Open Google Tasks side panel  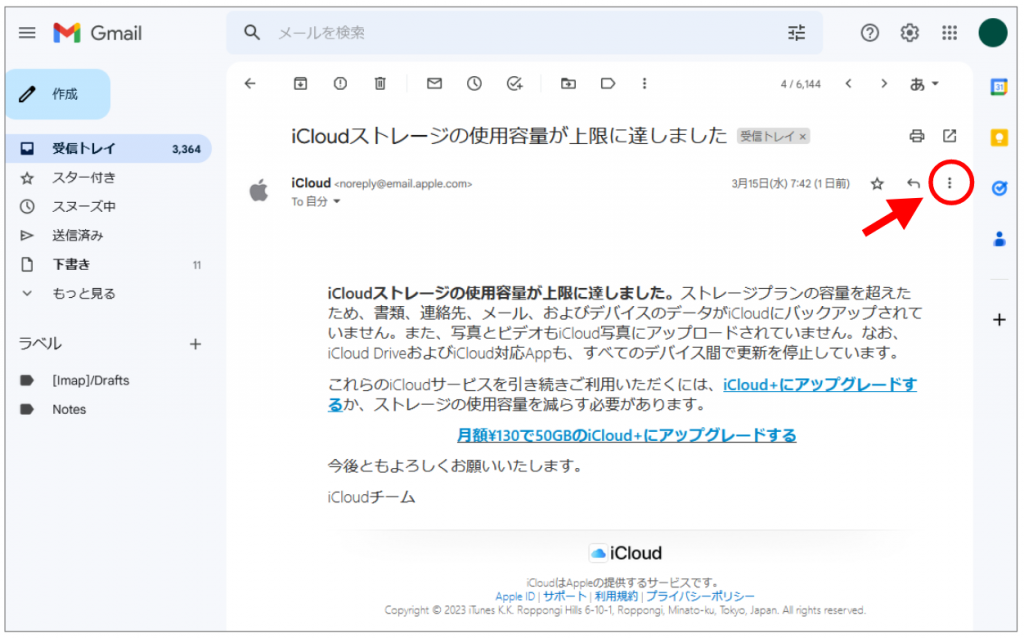pyautogui.click(x=999, y=188)
